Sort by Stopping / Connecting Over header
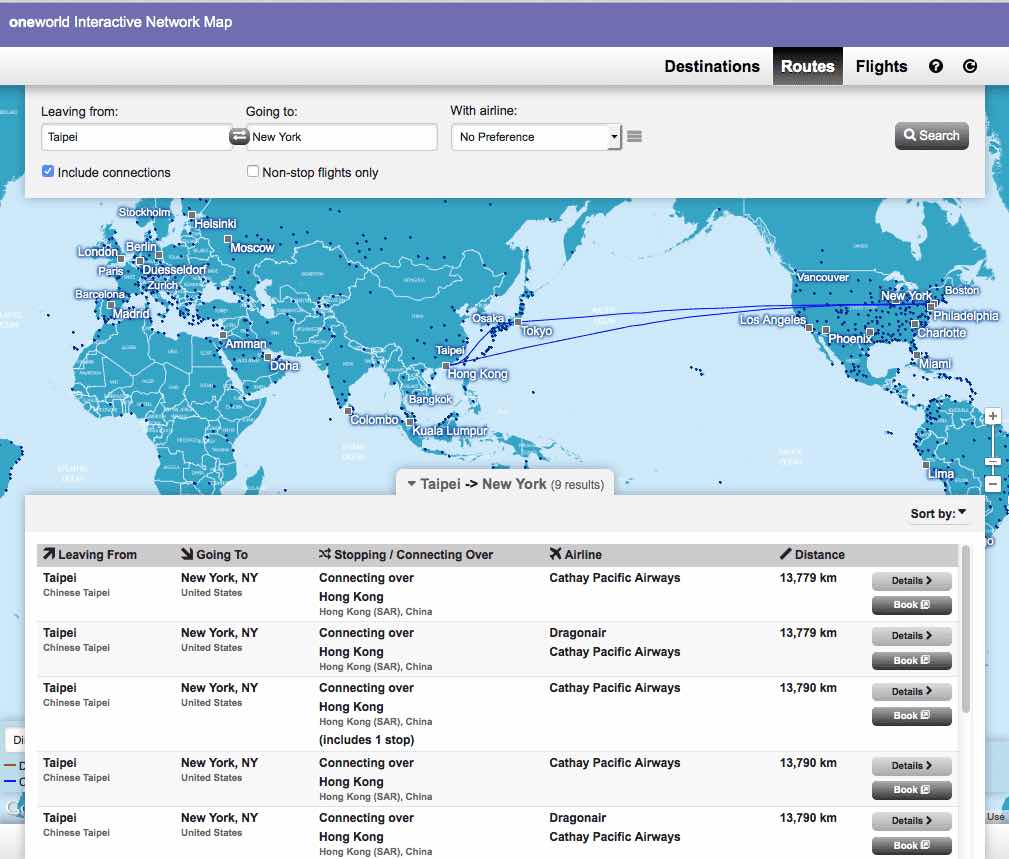This screenshot has height=859, width=1009. click(406, 555)
